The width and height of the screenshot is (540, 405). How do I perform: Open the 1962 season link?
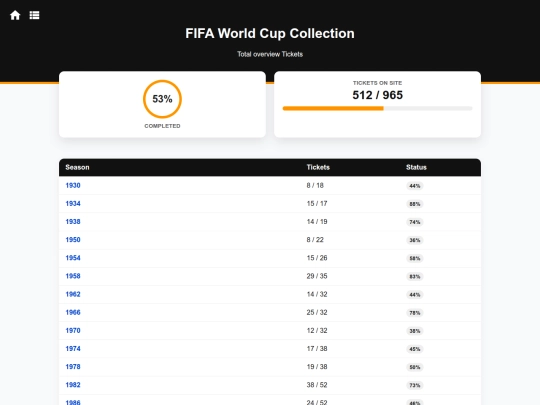[x=73, y=294]
